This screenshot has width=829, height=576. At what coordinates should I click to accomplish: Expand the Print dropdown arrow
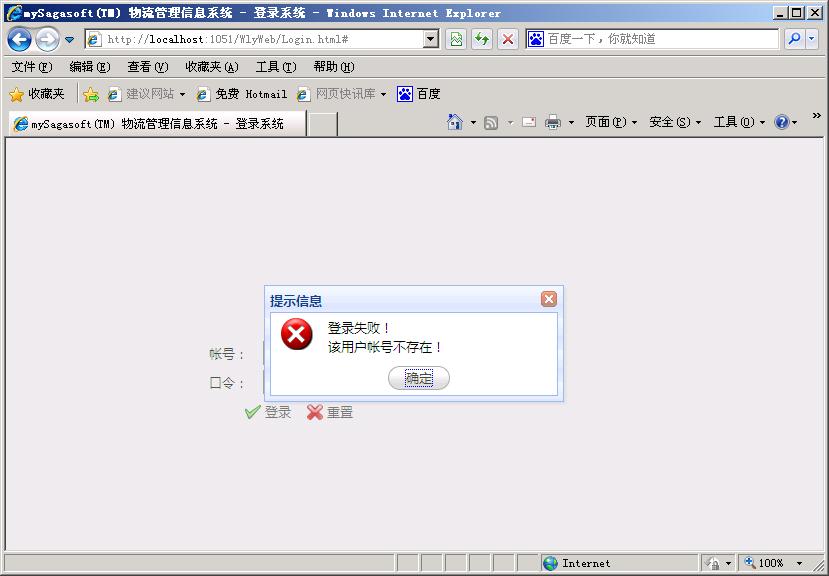pyautogui.click(x=571, y=123)
